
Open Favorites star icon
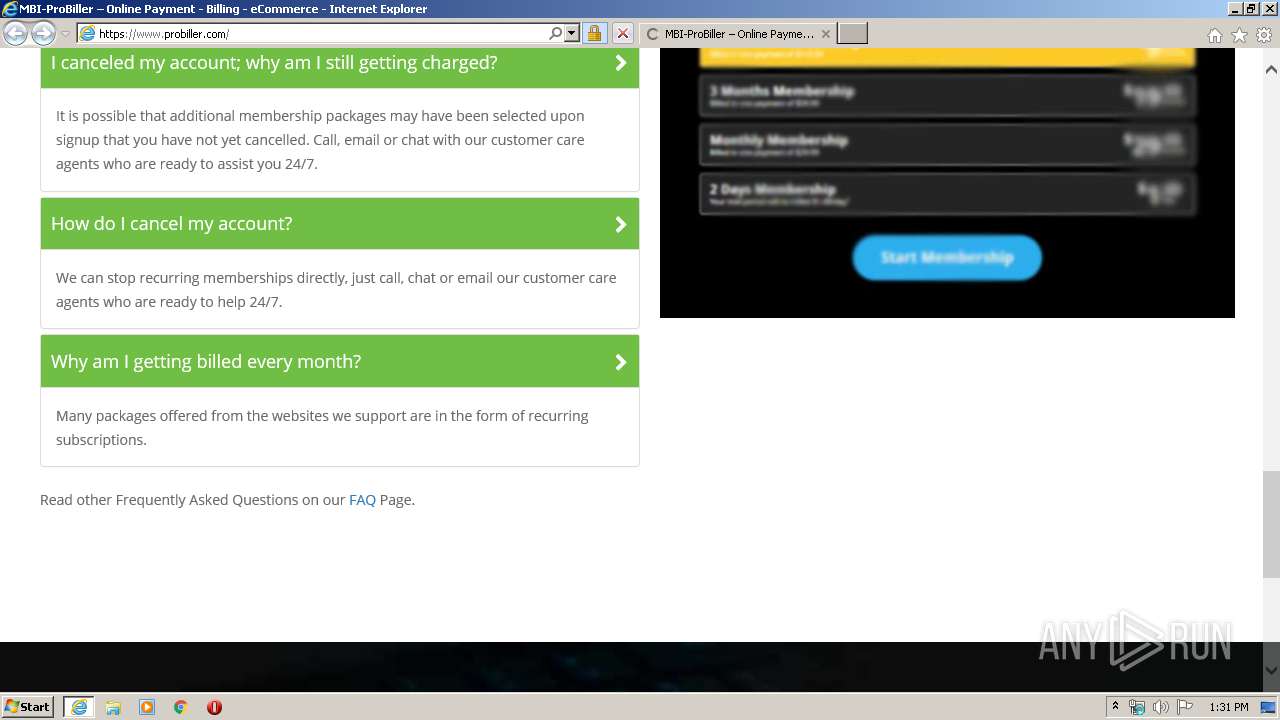point(1239,35)
